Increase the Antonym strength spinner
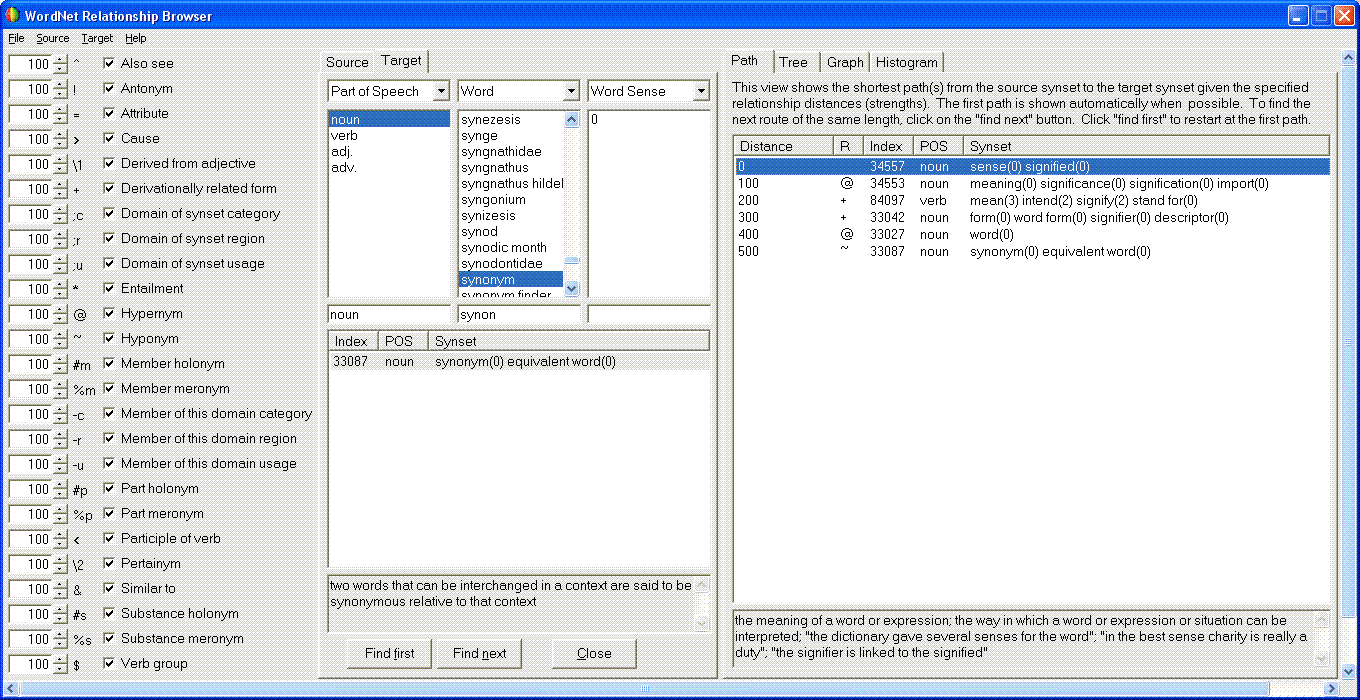This screenshot has height=700, width=1360. click(x=61, y=84)
